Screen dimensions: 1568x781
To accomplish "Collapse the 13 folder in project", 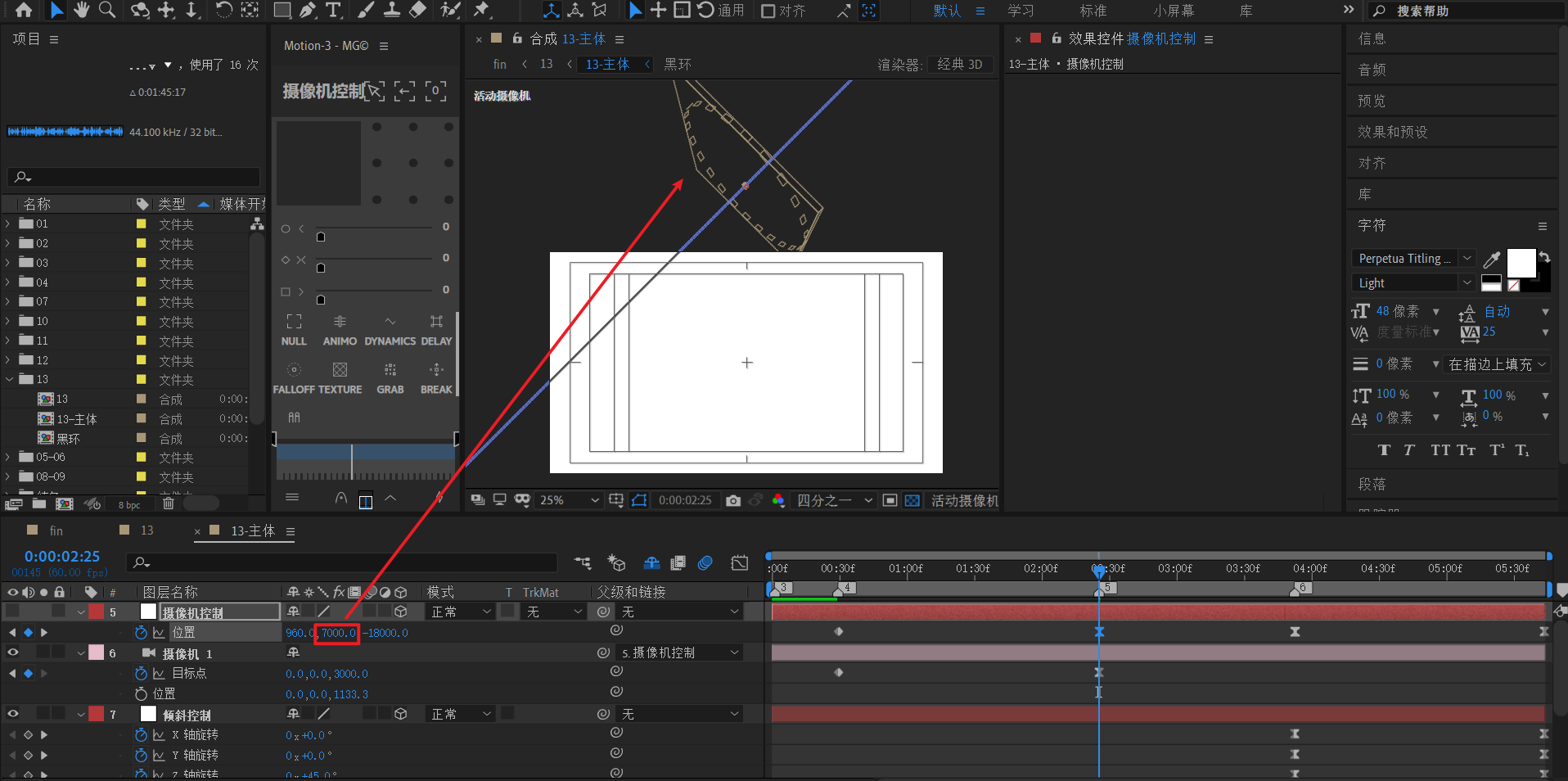I will [x=8, y=379].
